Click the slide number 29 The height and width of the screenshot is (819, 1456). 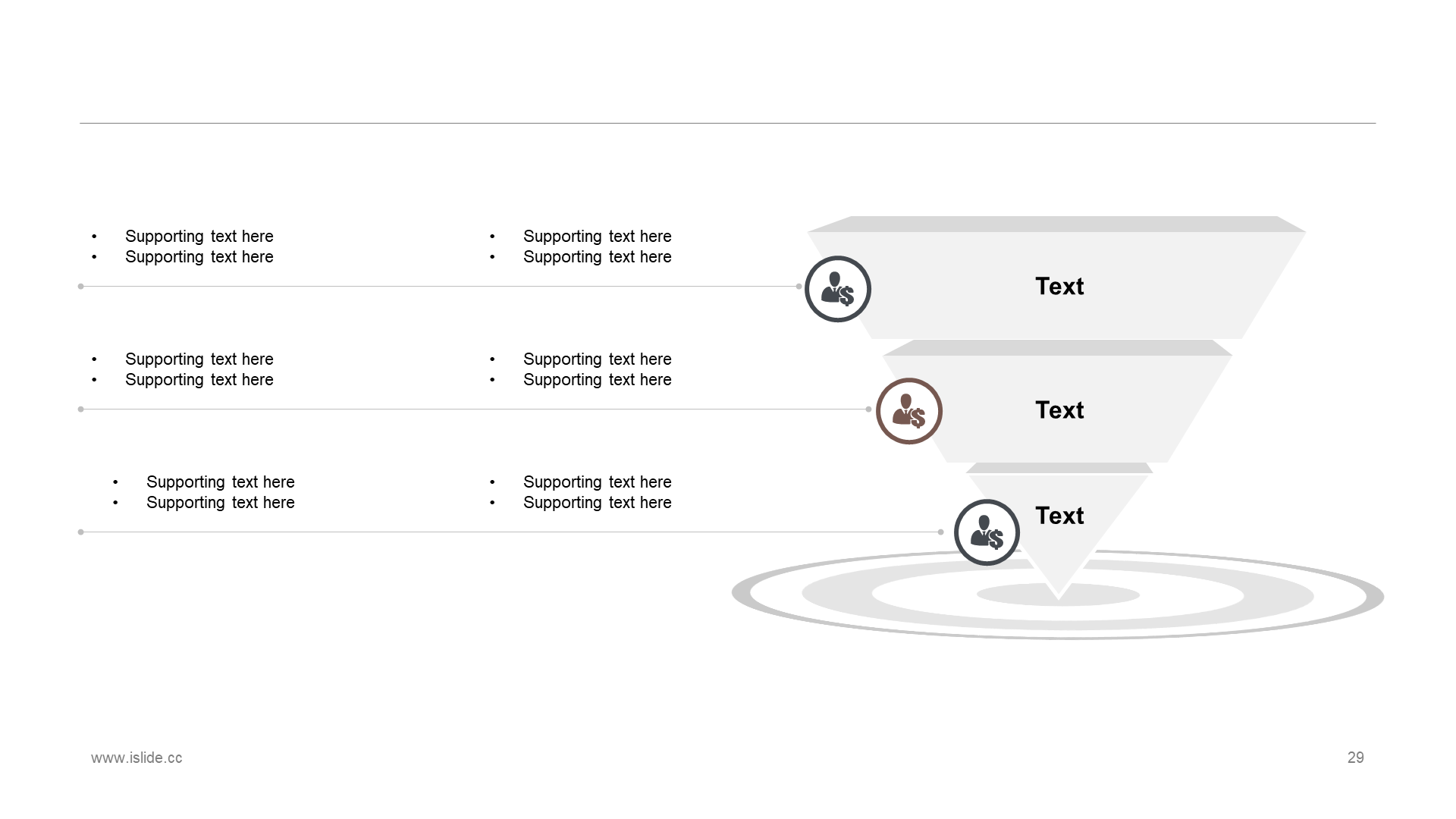1355,758
